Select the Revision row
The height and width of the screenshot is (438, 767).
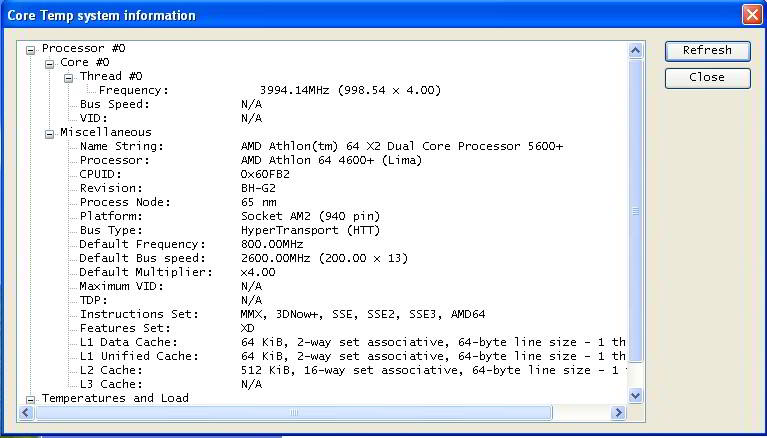point(178,188)
